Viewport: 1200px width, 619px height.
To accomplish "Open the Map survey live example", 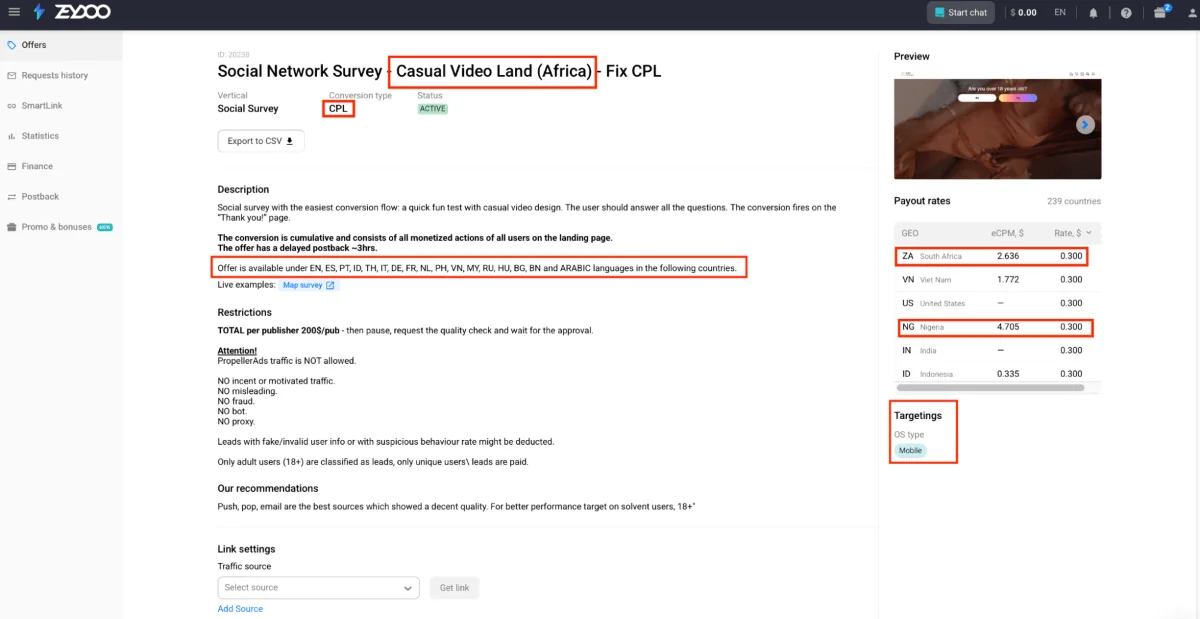I will tap(309, 285).
